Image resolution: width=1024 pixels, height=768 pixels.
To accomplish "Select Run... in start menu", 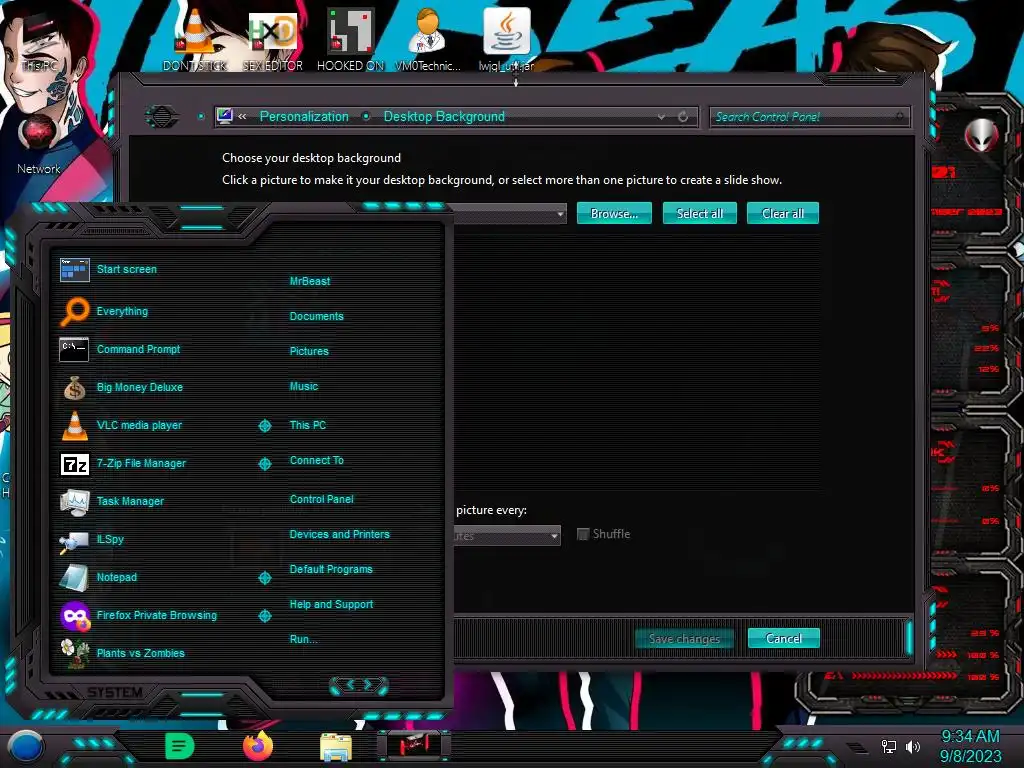I will tap(304, 639).
